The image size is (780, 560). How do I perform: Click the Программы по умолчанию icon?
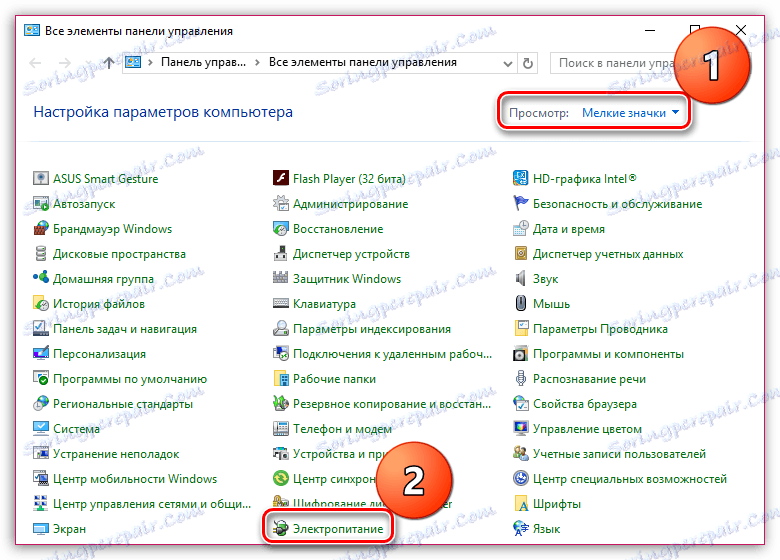point(41,378)
